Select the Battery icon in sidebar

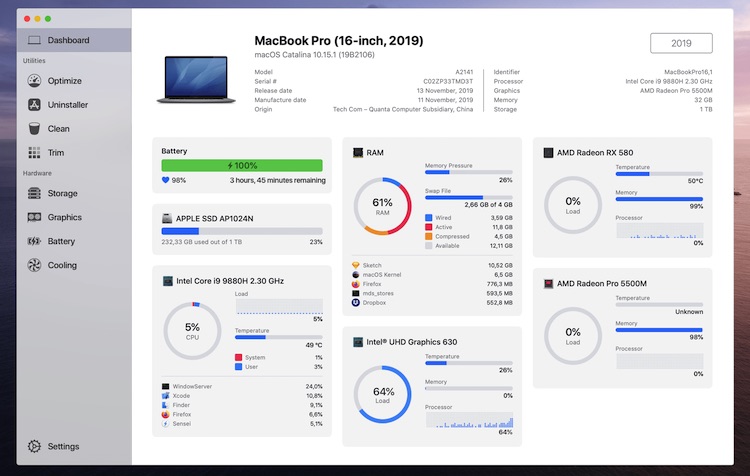coord(34,242)
